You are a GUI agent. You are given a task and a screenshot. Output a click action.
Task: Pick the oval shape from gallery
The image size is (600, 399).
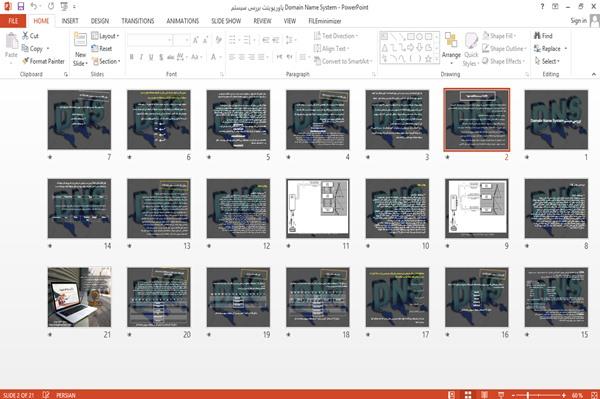pos(420,37)
